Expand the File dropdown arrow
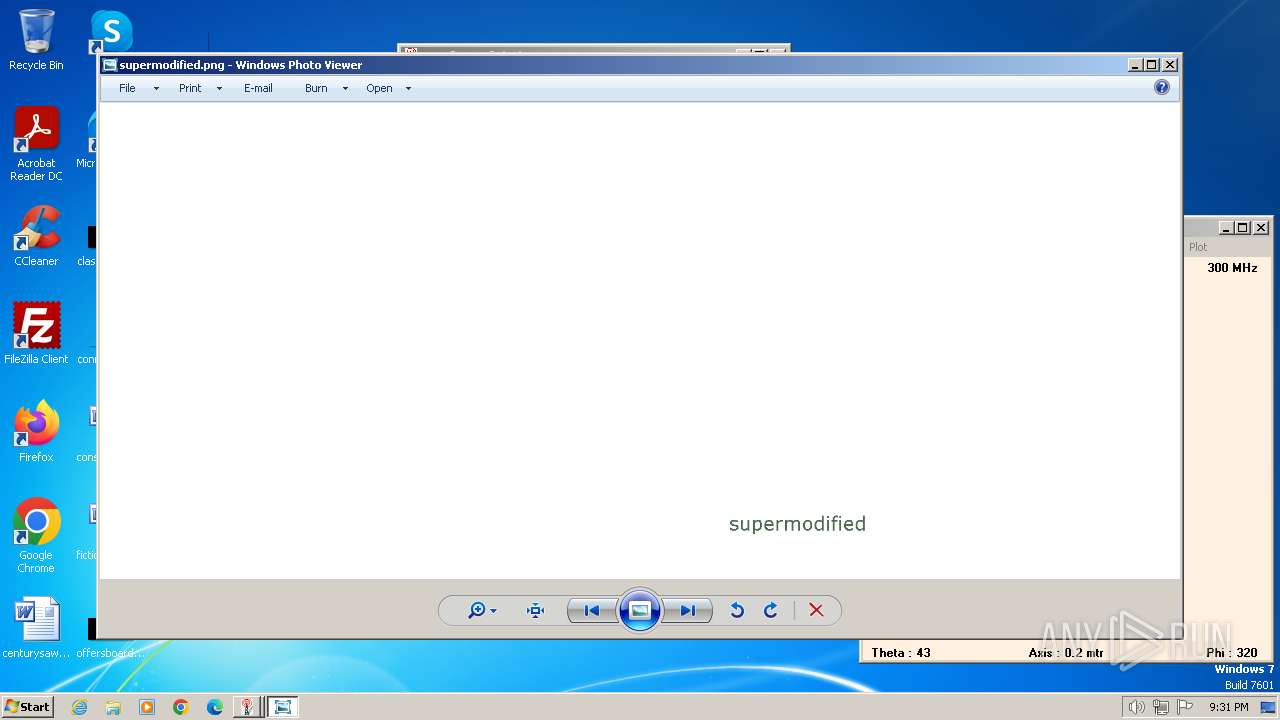The width and height of the screenshot is (1280, 720). (x=156, y=89)
